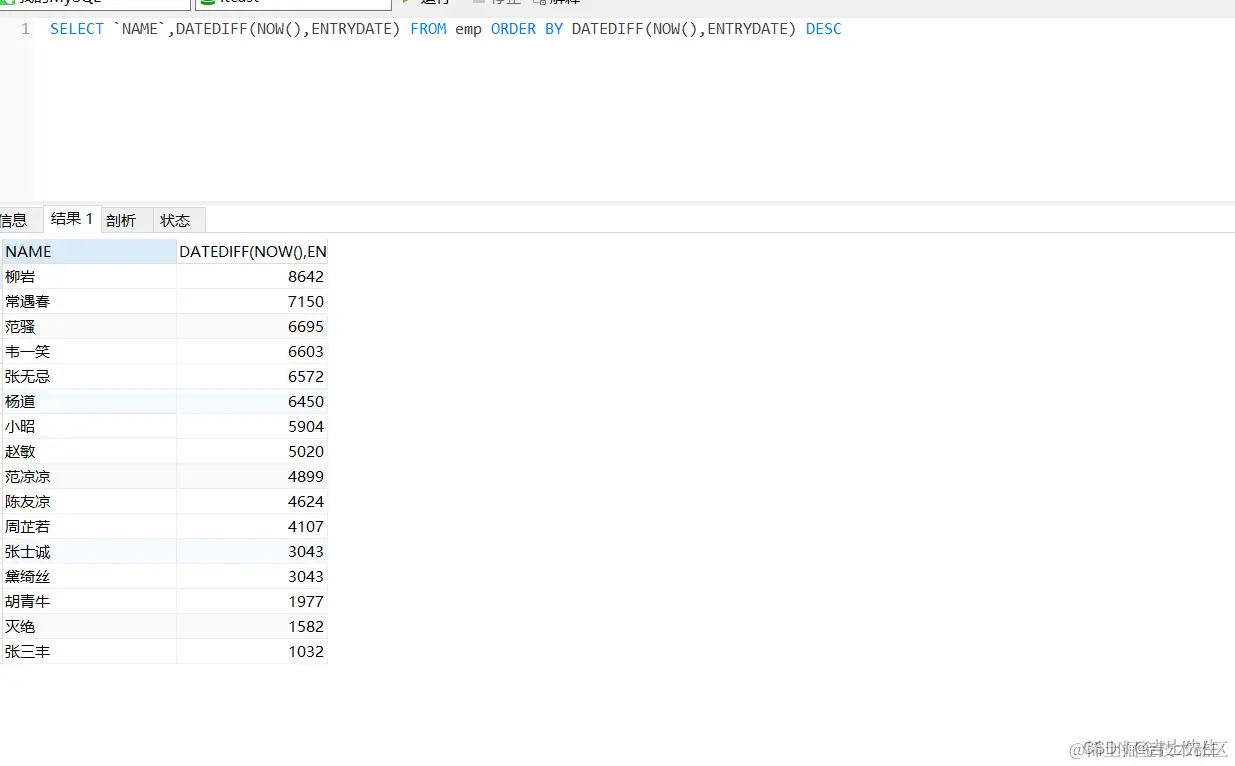Screen dimensions: 1235x766
Task: Click the value 5904 cell
Action: pyautogui.click(x=252, y=427)
